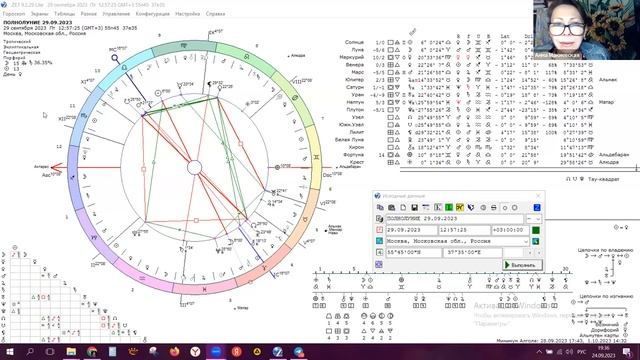Click the circled dot icon in the data dialog toolbar
This screenshot has width=640, height=360.
(x=483, y=208)
